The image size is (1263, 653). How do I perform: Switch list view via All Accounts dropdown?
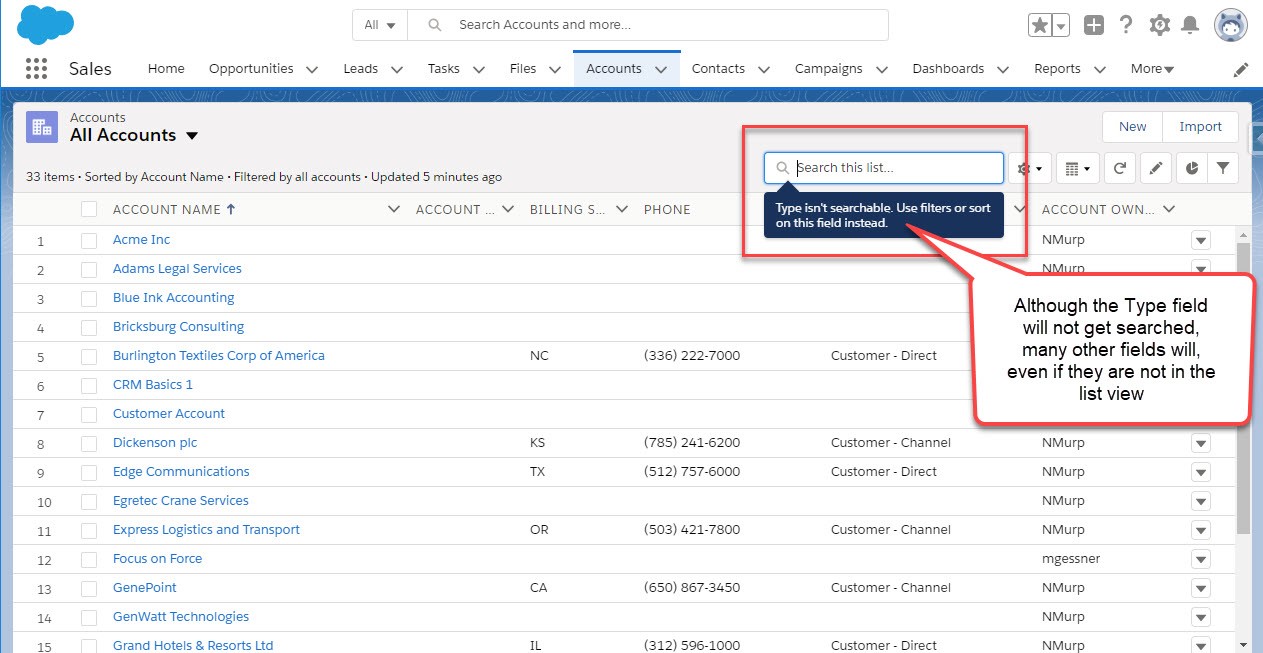(x=192, y=136)
